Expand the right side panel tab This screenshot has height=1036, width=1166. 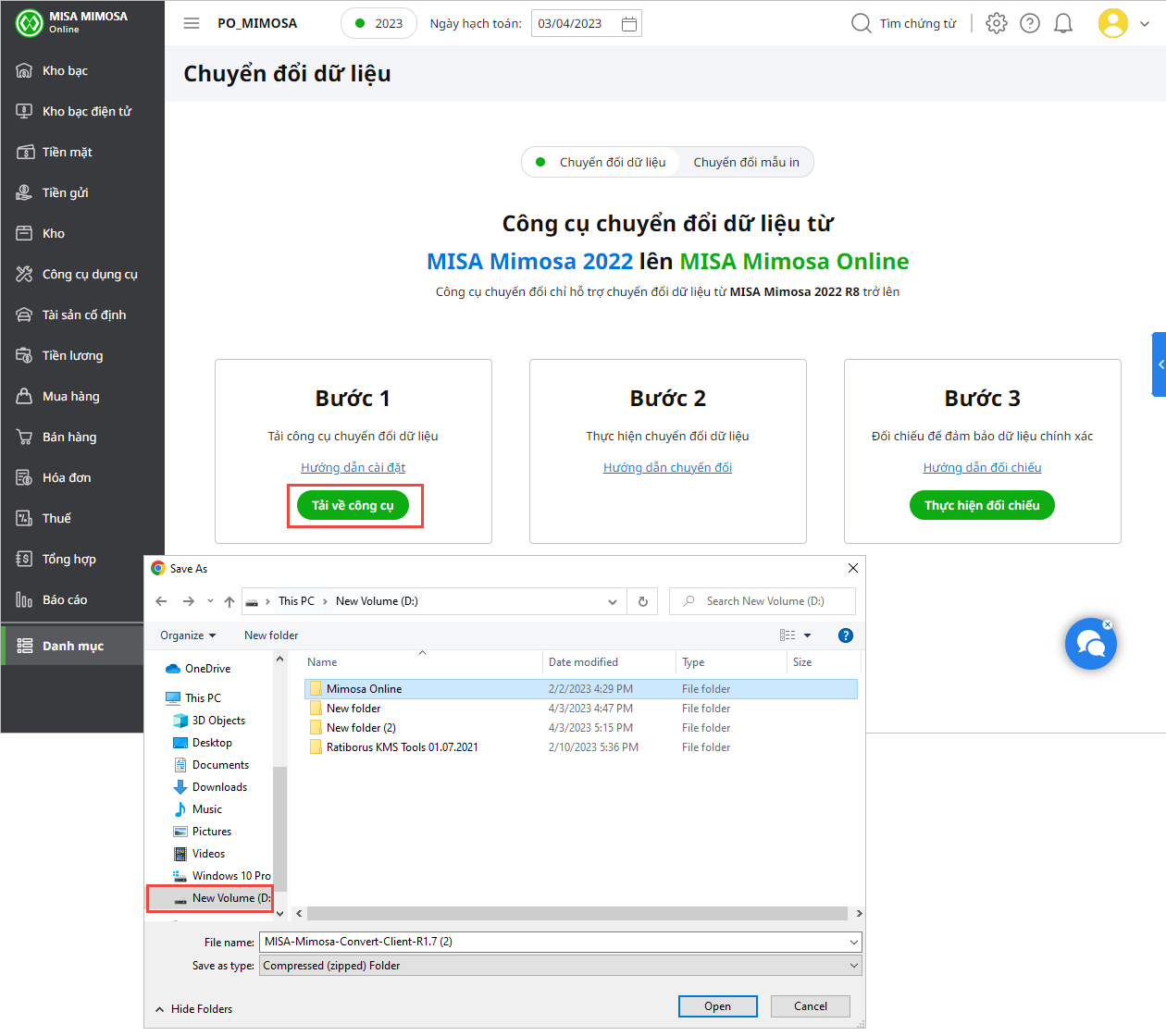[1160, 364]
